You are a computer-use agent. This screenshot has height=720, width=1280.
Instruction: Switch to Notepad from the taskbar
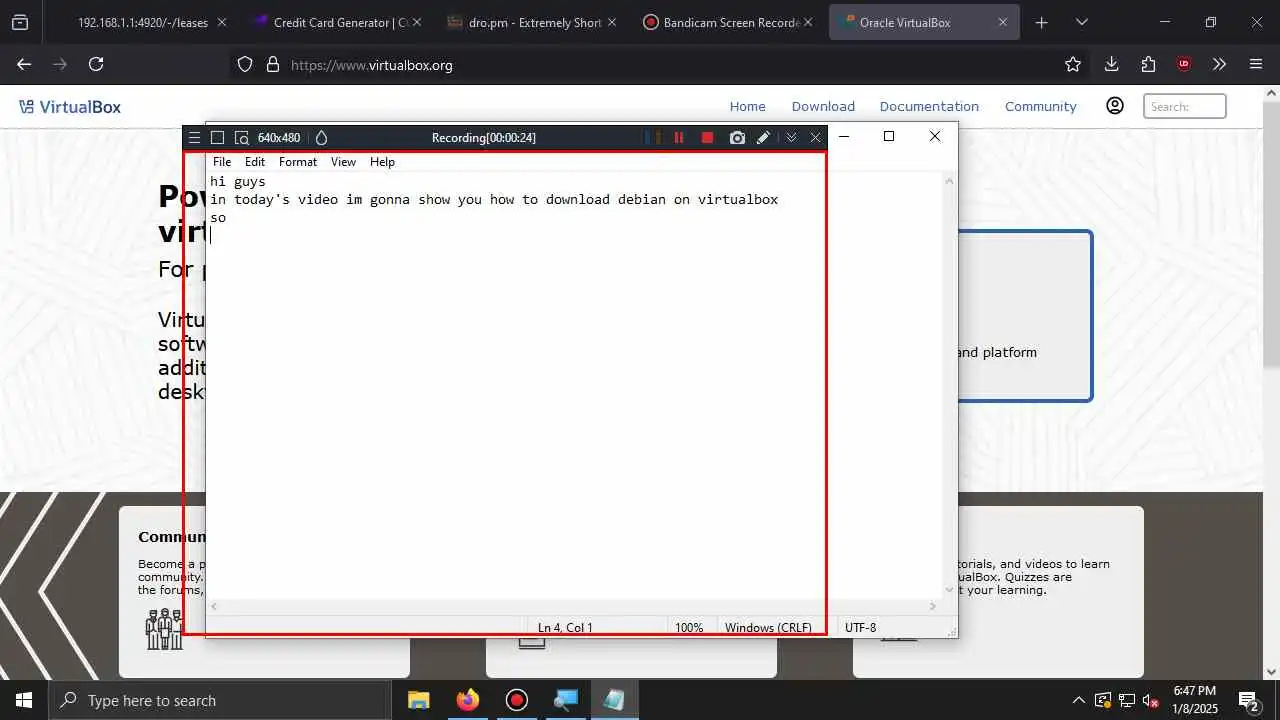pos(614,700)
